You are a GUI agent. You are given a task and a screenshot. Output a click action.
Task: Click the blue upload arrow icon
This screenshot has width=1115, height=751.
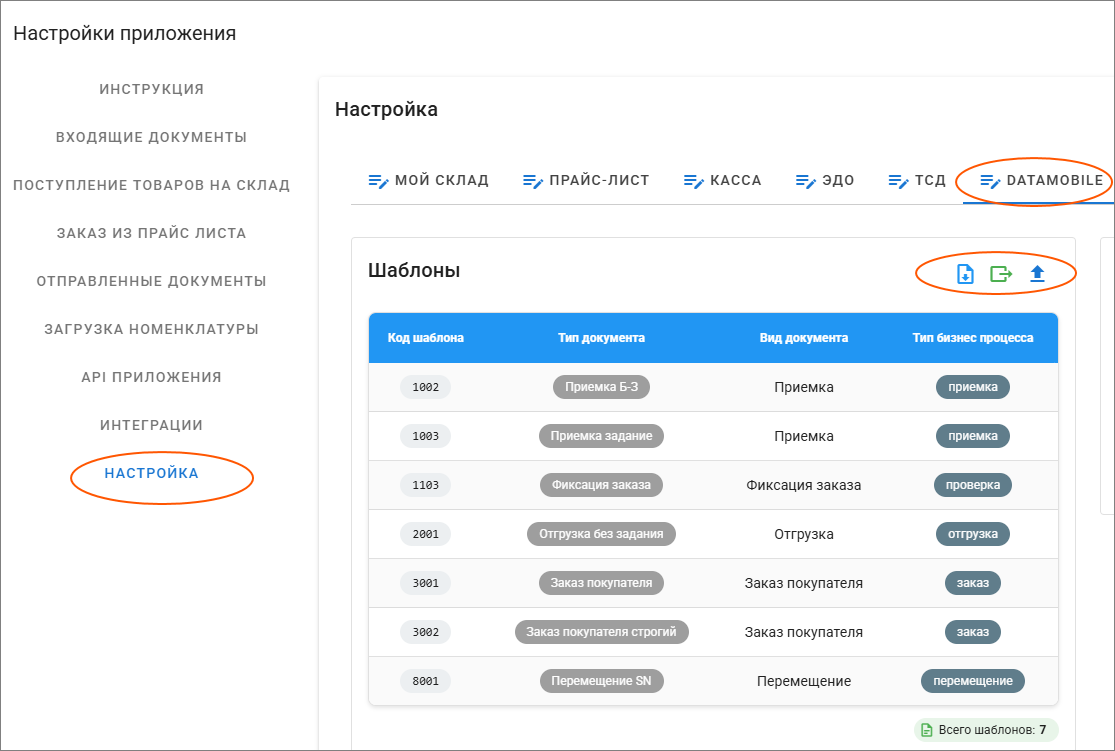click(x=1037, y=273)
